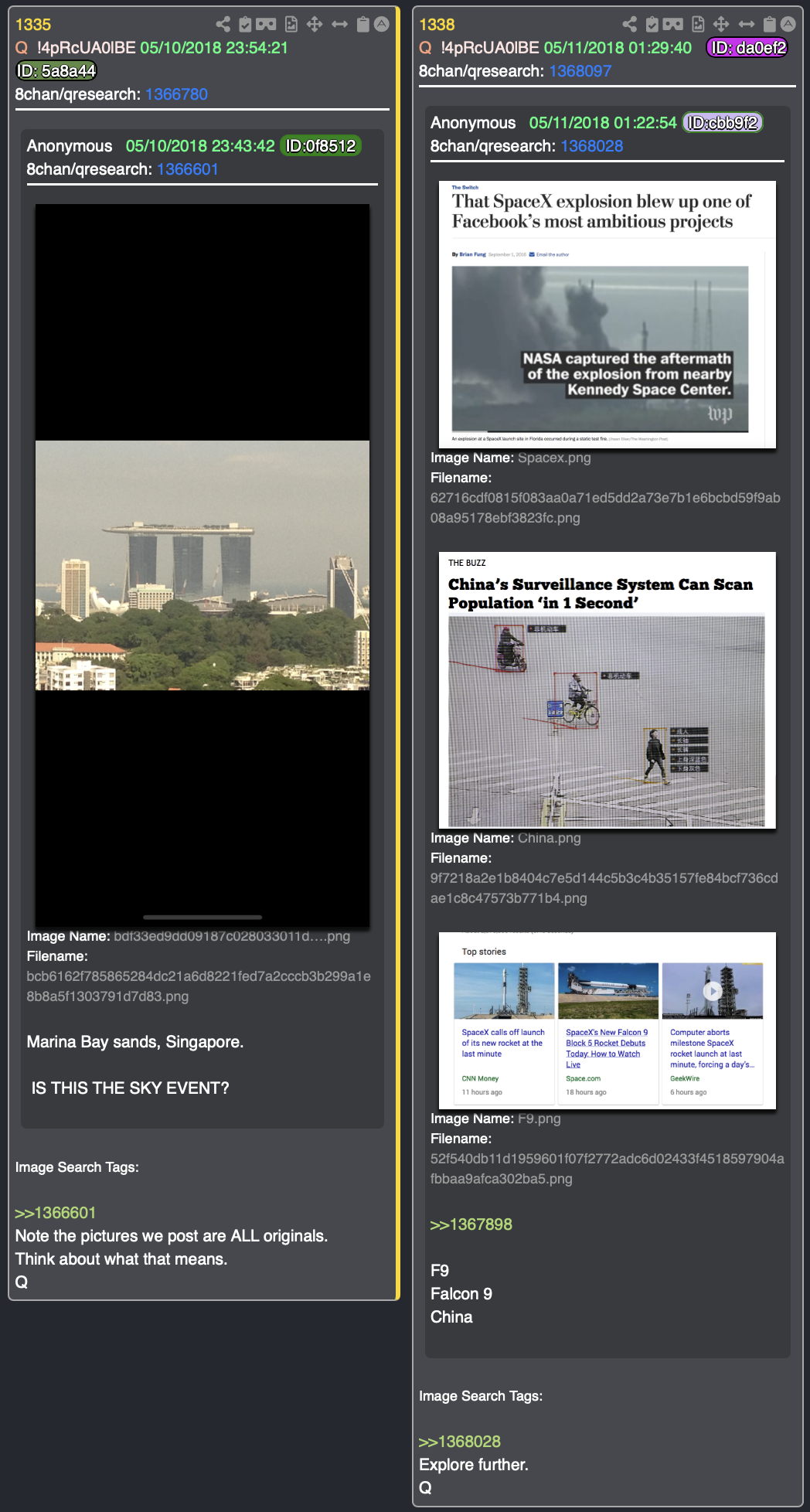Click the clipboard-check icon on post 1335
810x1512 pixels.
(245, 25)
